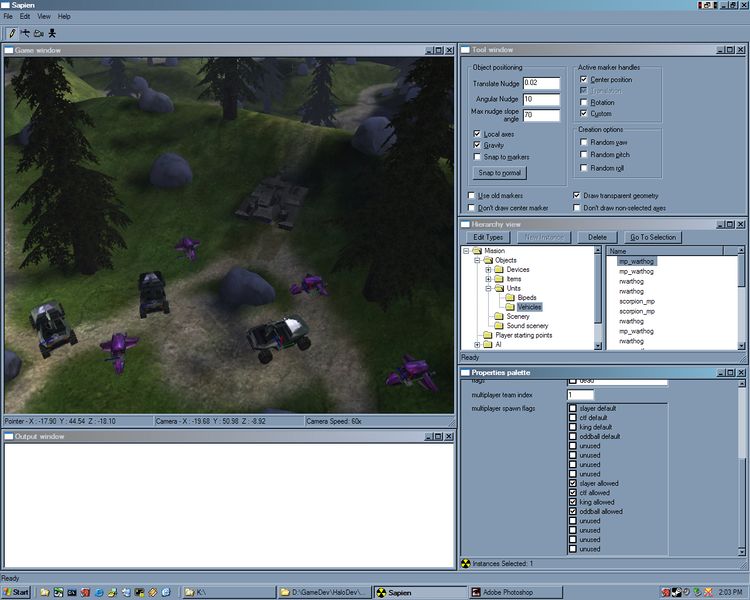
Task: Click the Go To Selection button
Action: click(654, 237)
